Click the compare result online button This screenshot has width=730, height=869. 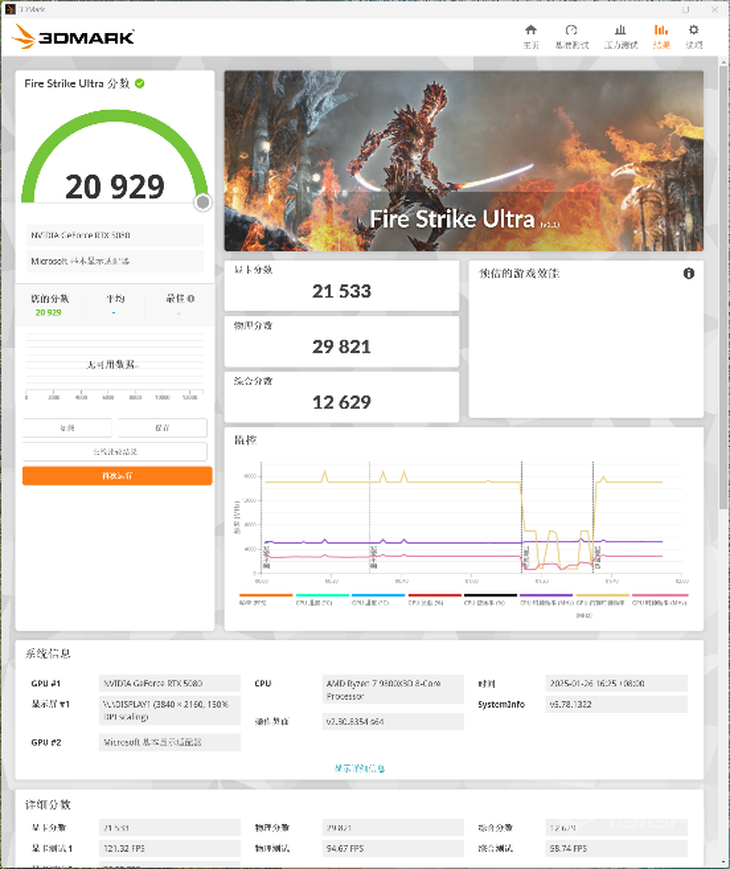tap(115, 452)
